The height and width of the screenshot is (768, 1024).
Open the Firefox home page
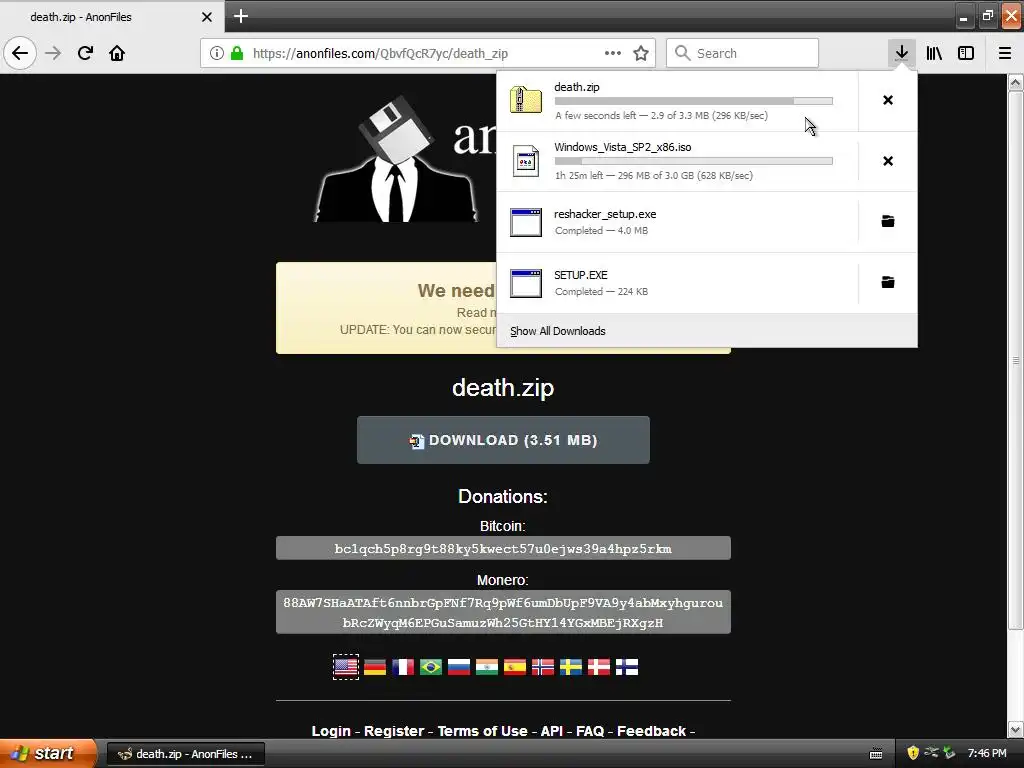click(x=117, y=53)
